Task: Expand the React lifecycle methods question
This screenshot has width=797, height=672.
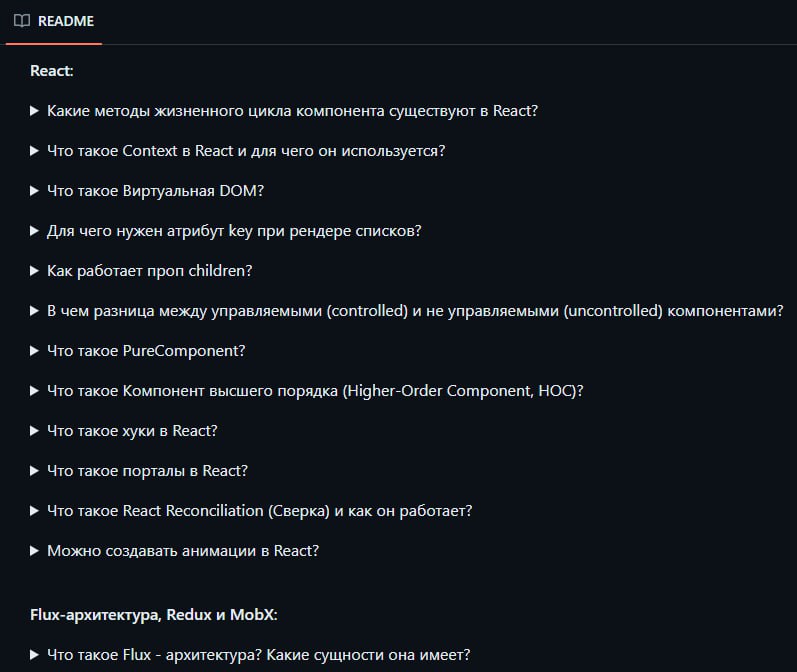Action: 284,111
